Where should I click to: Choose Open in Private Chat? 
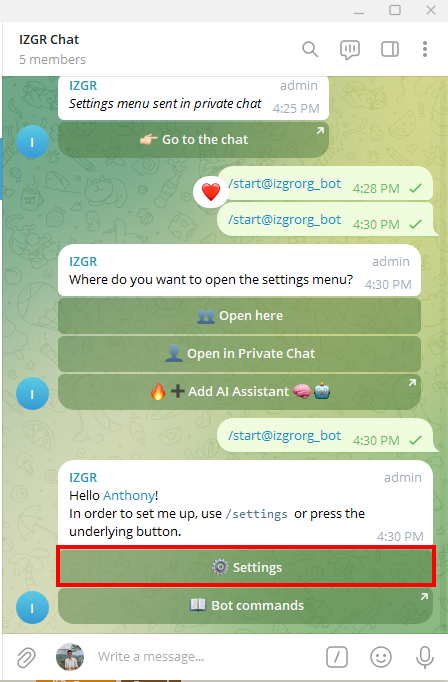click(x=240, y=354)
